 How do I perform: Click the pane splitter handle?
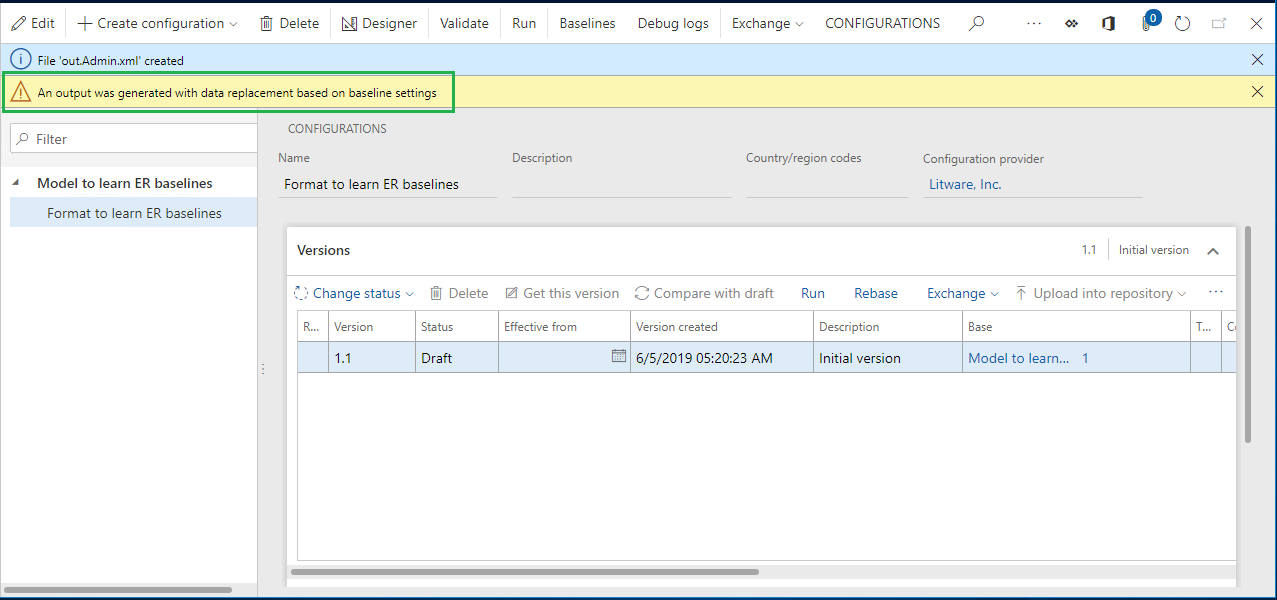click(263, 369)
